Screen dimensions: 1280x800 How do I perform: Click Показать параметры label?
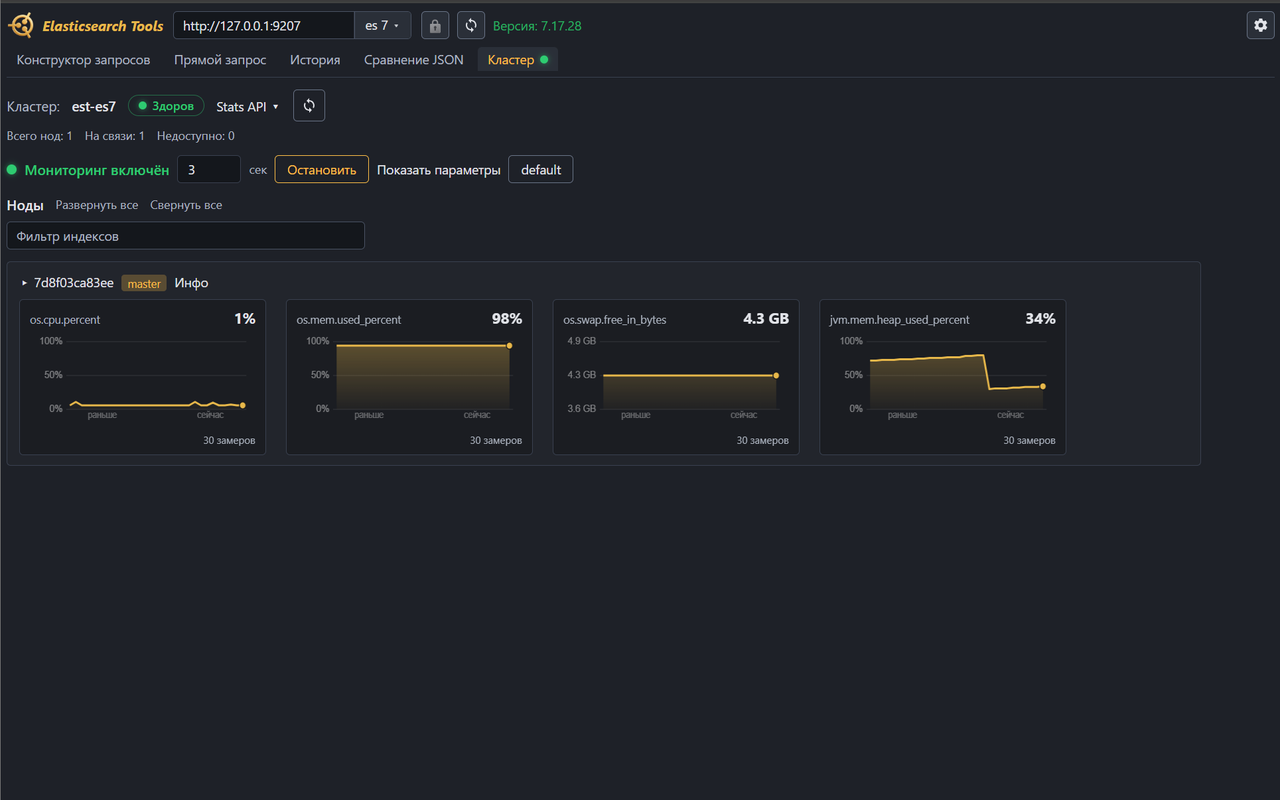point(439,170)
